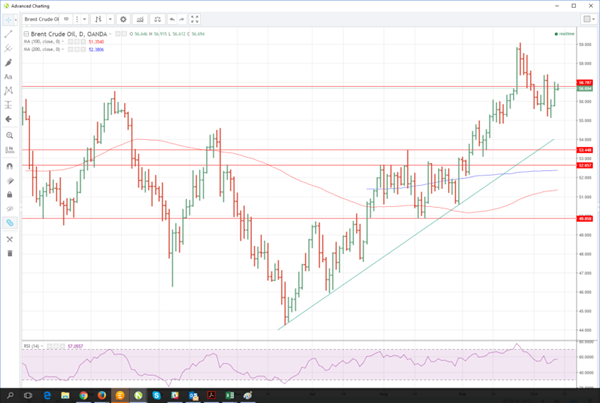Open the indicators chart icon
Screen dimensions: 600x403
coord(140,19)
